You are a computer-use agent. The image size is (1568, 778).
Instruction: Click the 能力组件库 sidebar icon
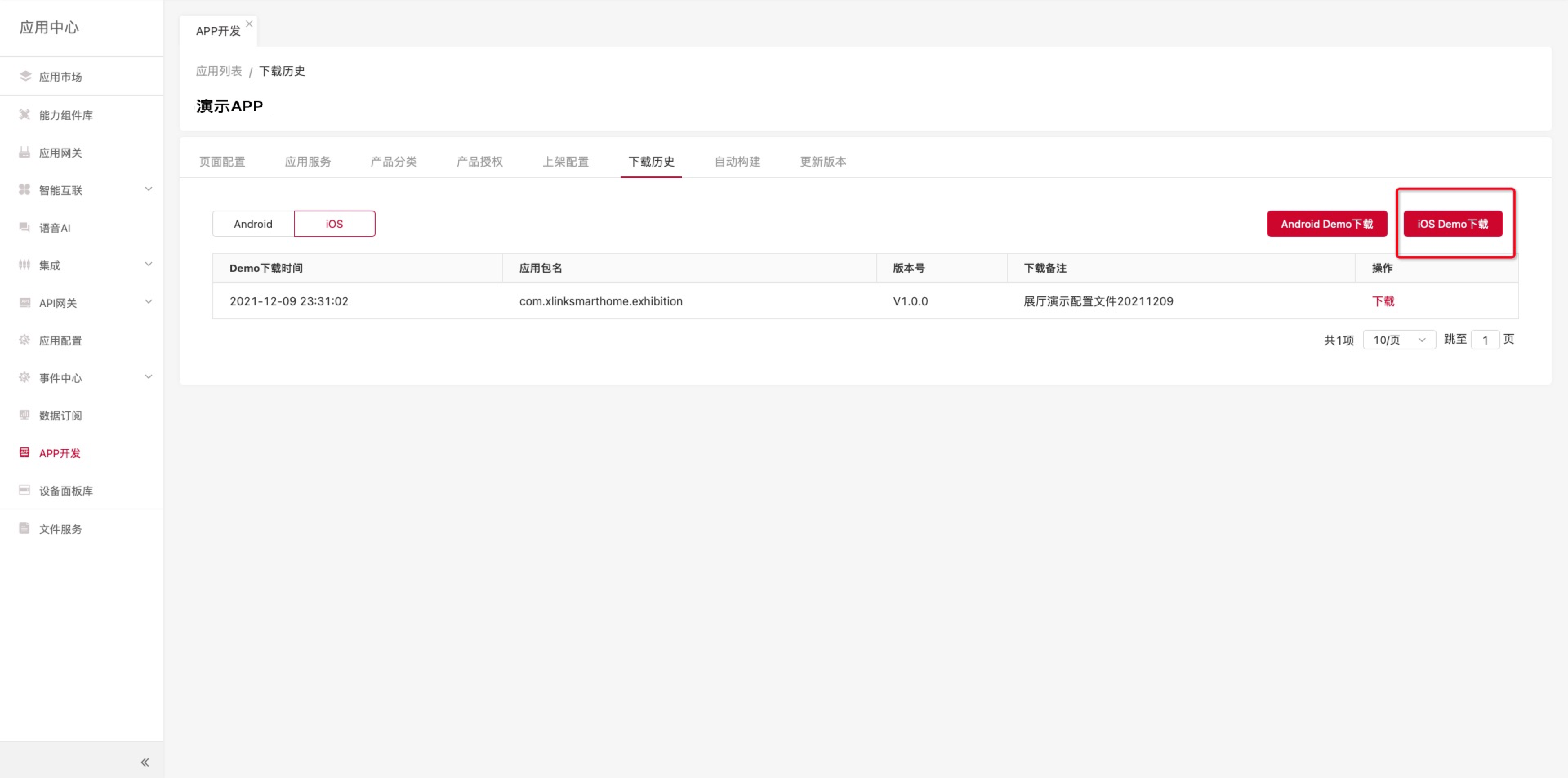(x=24, y=114)
